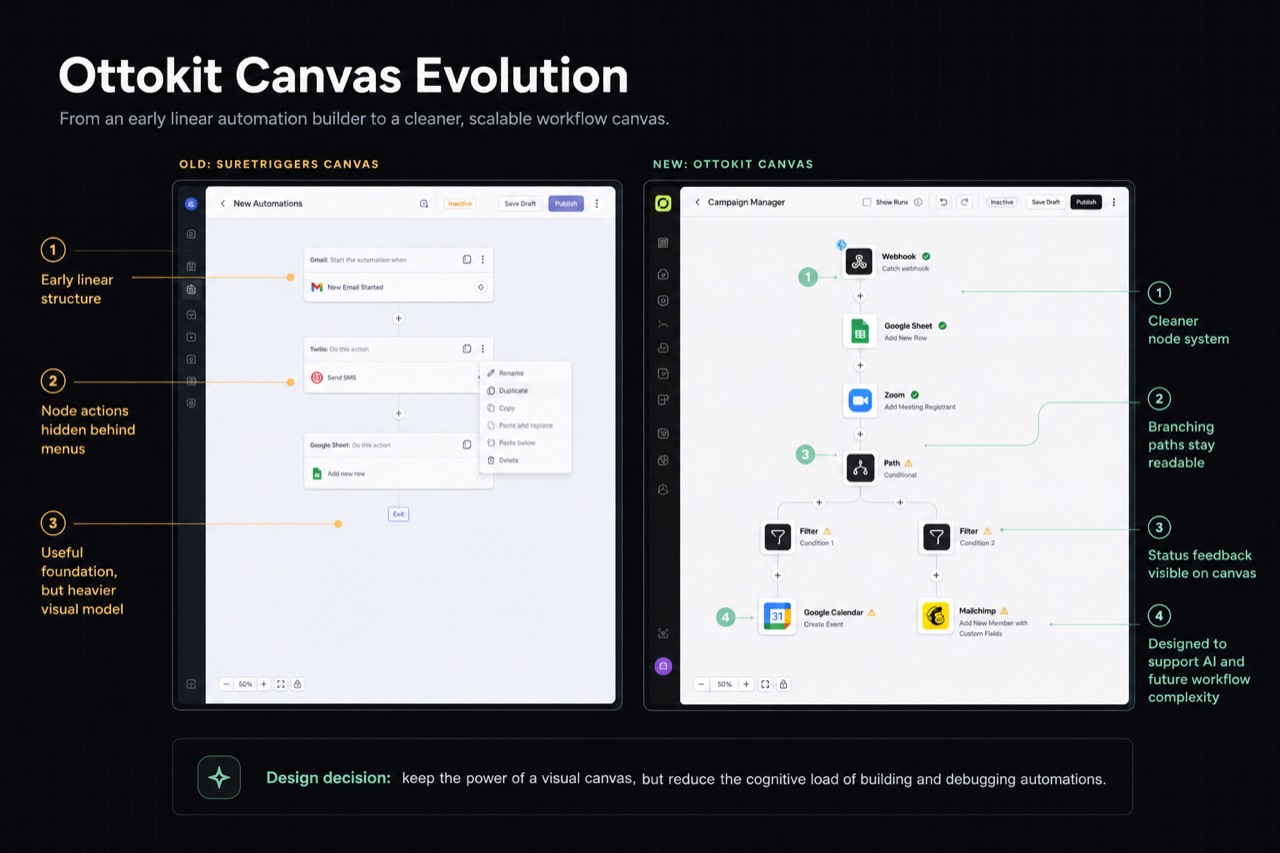
Task: Select the Mailchimp node
Action: (x=936, y=617)
